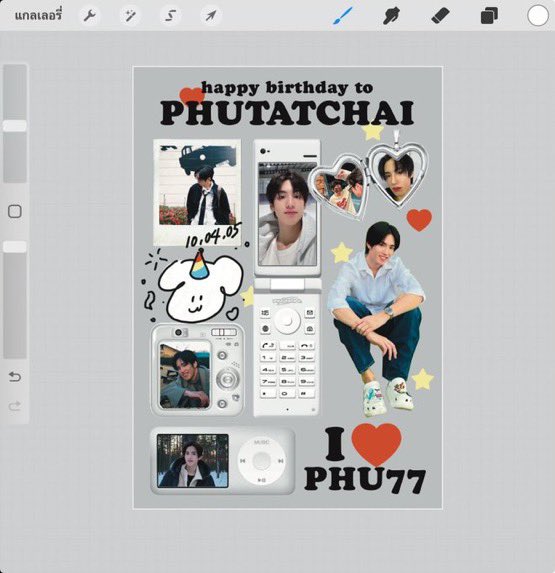Tap the iPod-style music player photo
This screenshot has height=573, width=555.
[193, 461]
